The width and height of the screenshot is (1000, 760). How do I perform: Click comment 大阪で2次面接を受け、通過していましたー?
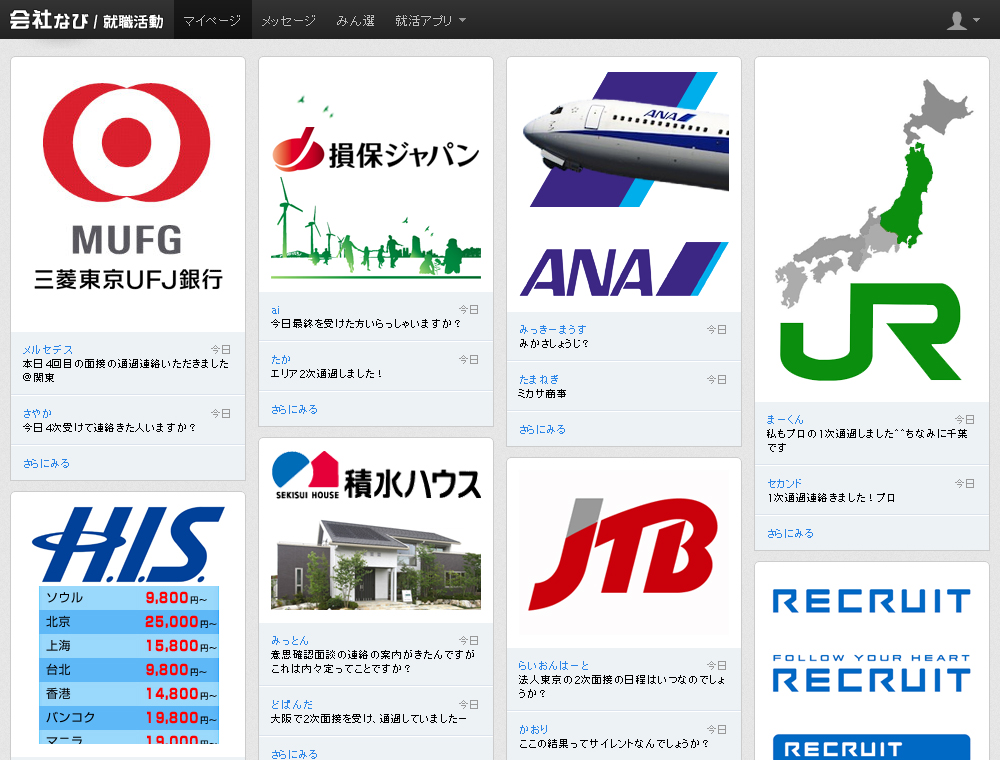point(369,718)
